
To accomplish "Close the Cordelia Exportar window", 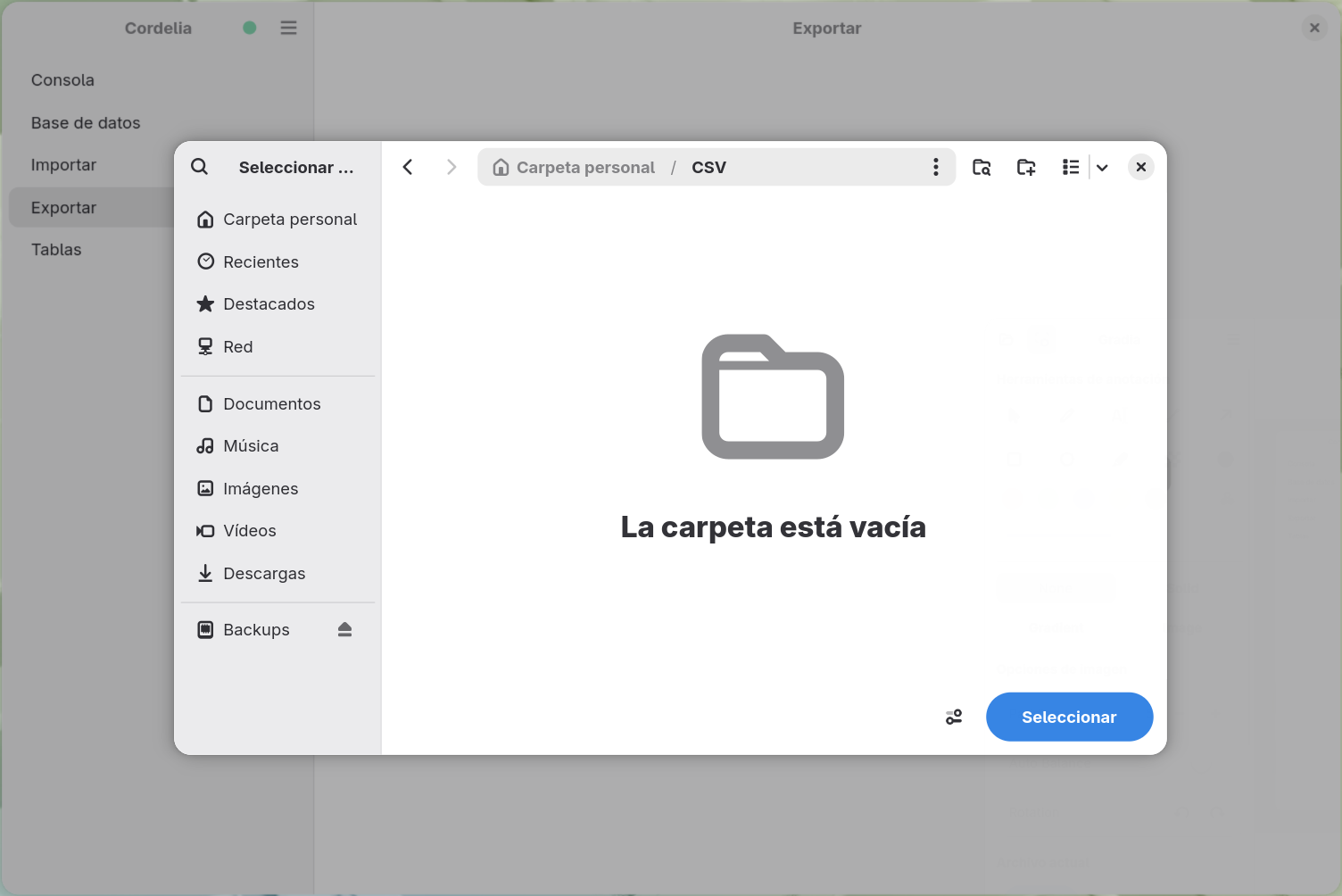I will click(x=1314, y=28).
